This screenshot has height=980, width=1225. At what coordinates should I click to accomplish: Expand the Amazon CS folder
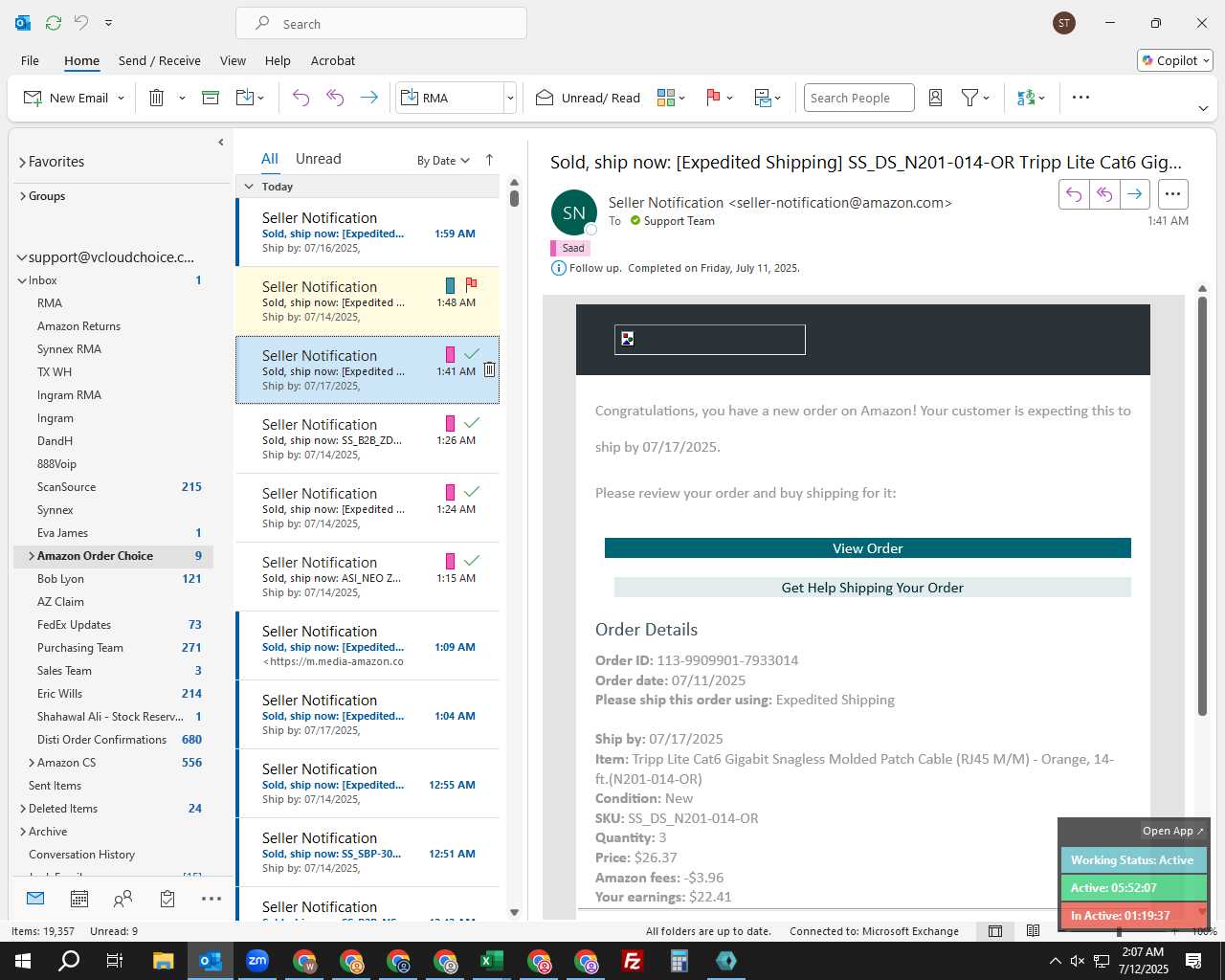click(32, 763)
